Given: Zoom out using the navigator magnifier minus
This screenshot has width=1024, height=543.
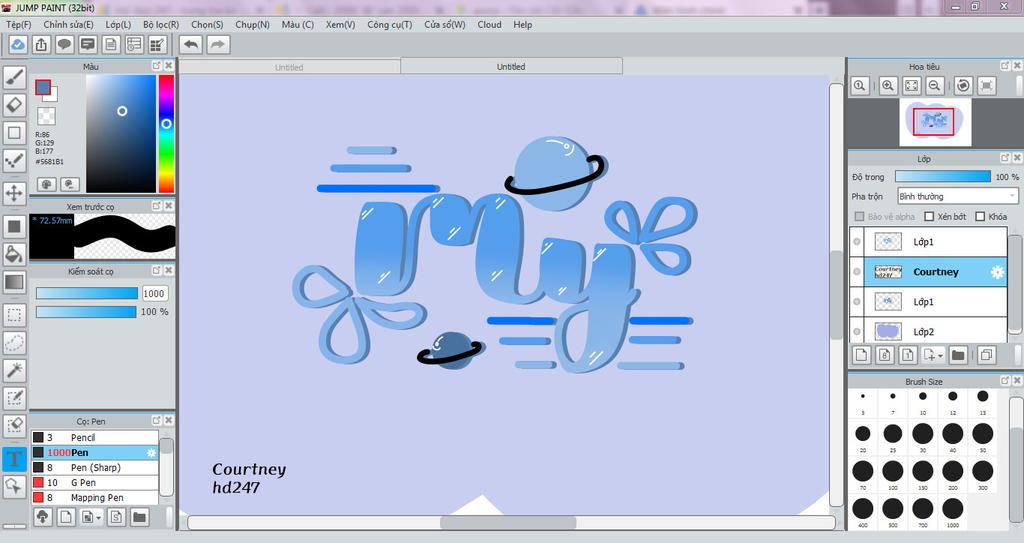Looking at the screenshot, I should click(935, 85).
